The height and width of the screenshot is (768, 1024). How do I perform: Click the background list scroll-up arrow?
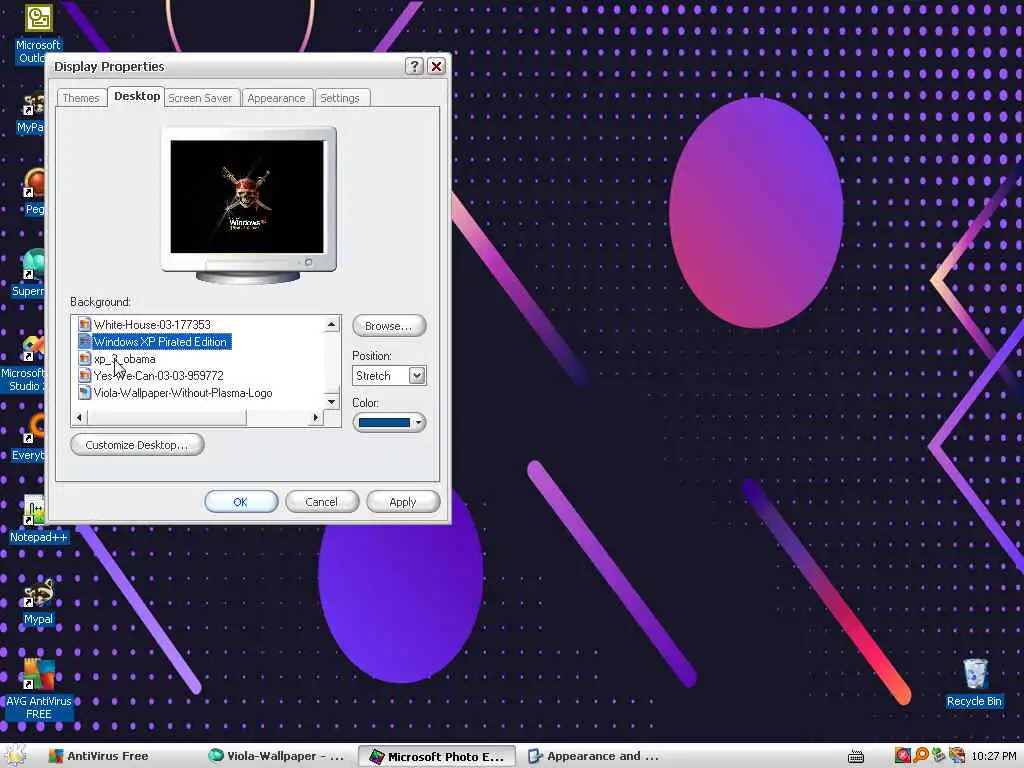[x=332, y=325]
